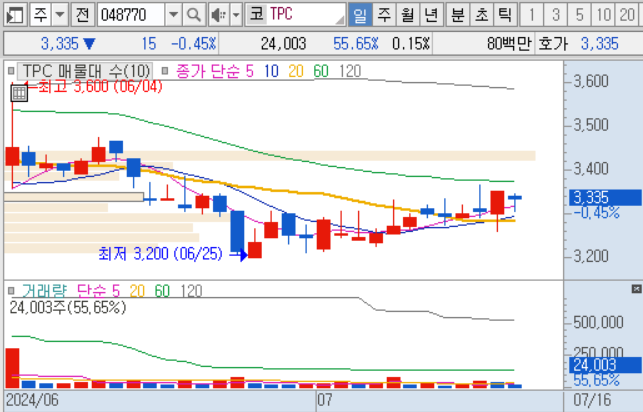Viewport: 643px width, 412px height.
Task: Select interval button 1
Action: tap(531, 15)
